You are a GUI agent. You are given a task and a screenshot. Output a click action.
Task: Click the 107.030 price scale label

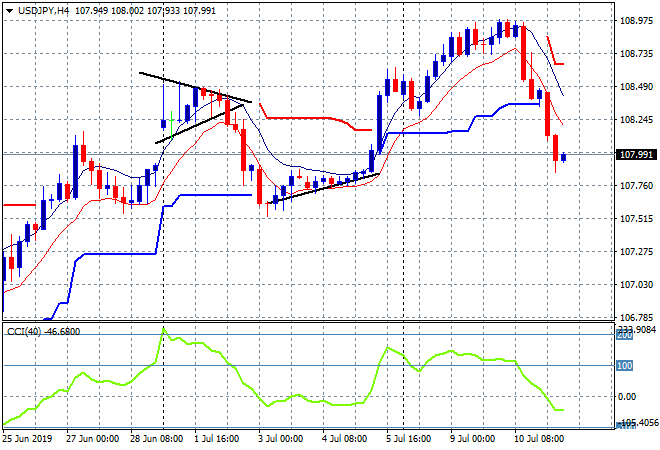(x=636, y=285)
